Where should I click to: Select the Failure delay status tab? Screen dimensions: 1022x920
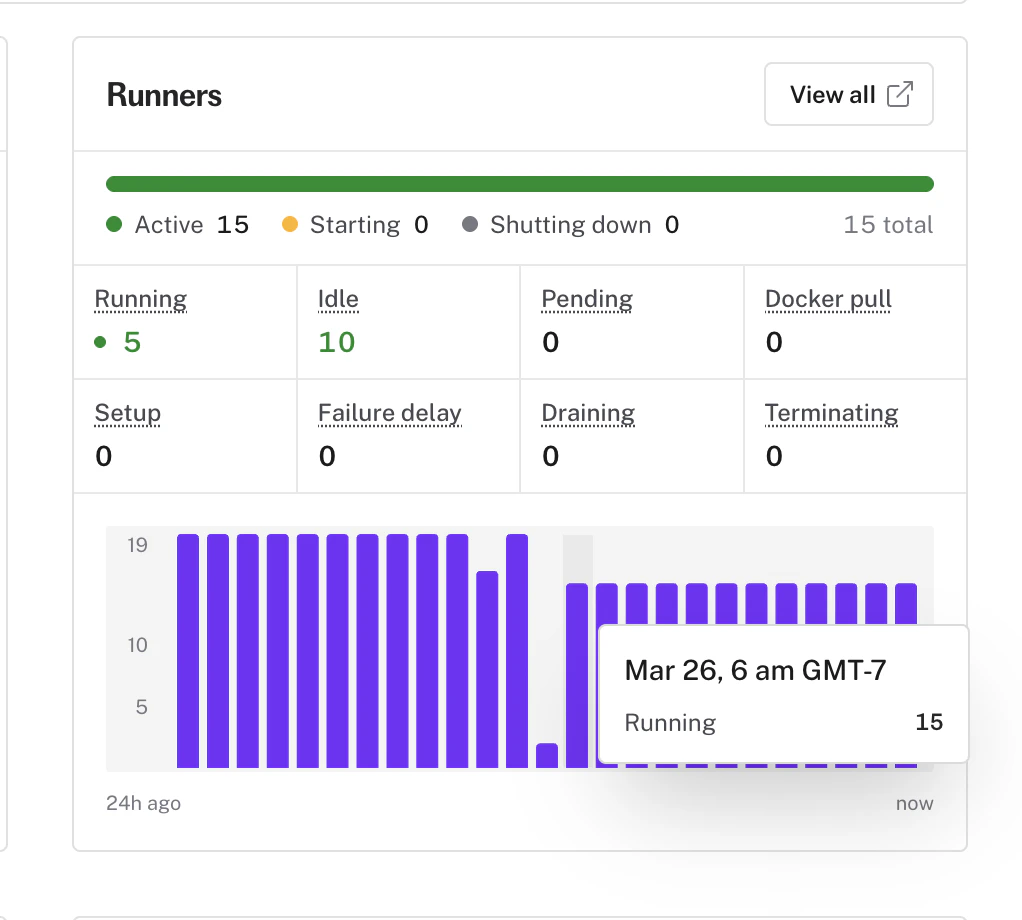389,413
